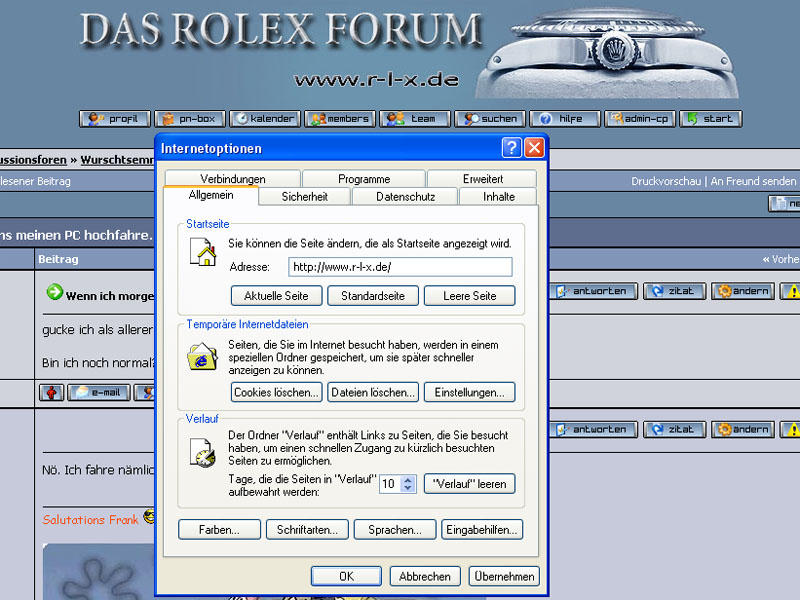
Task: Open the Wurschtsemm breadcrumb link
Action: click(117, 160)
